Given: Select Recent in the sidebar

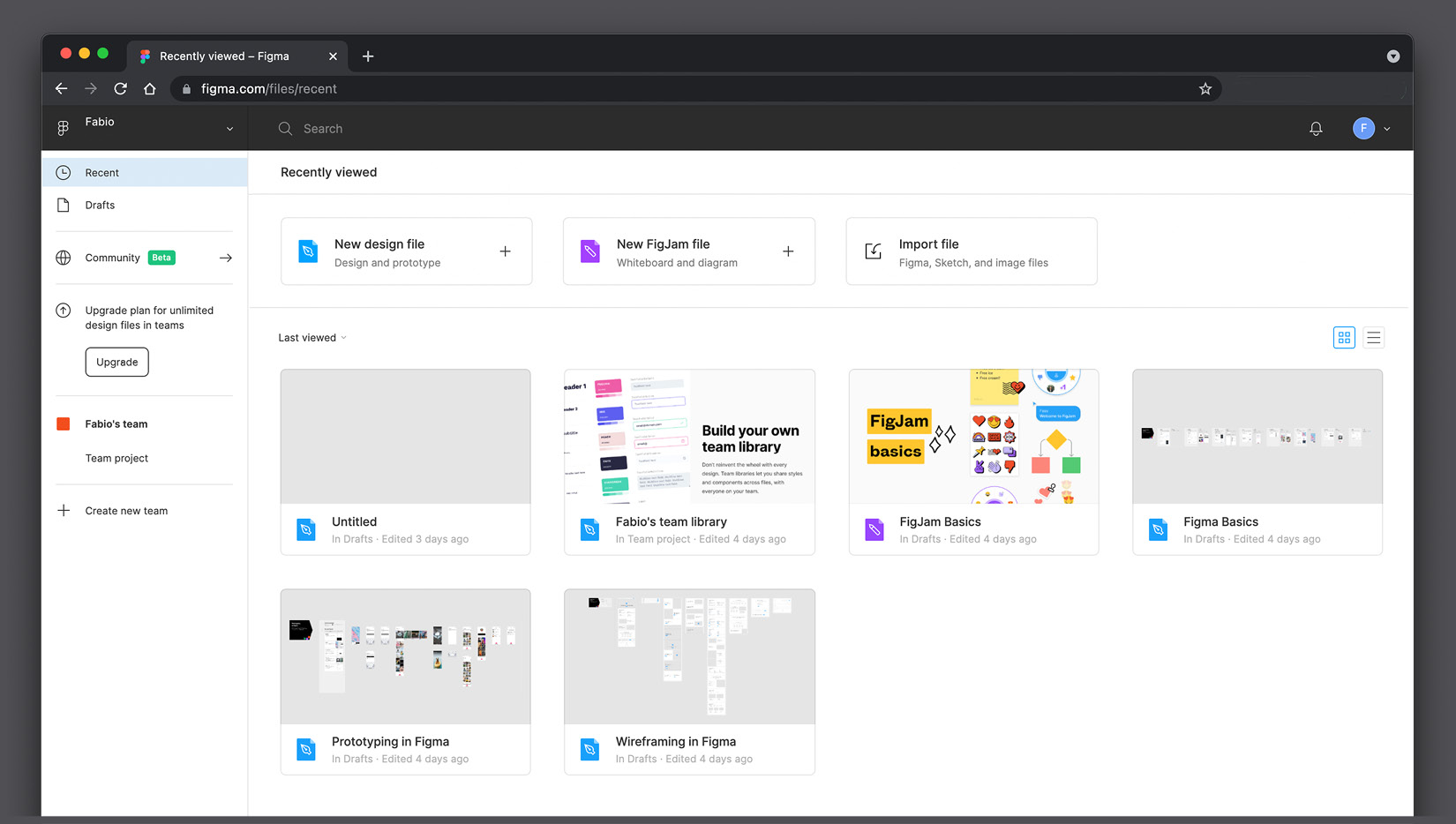Looking at the screenshot, I should (101, 173).
